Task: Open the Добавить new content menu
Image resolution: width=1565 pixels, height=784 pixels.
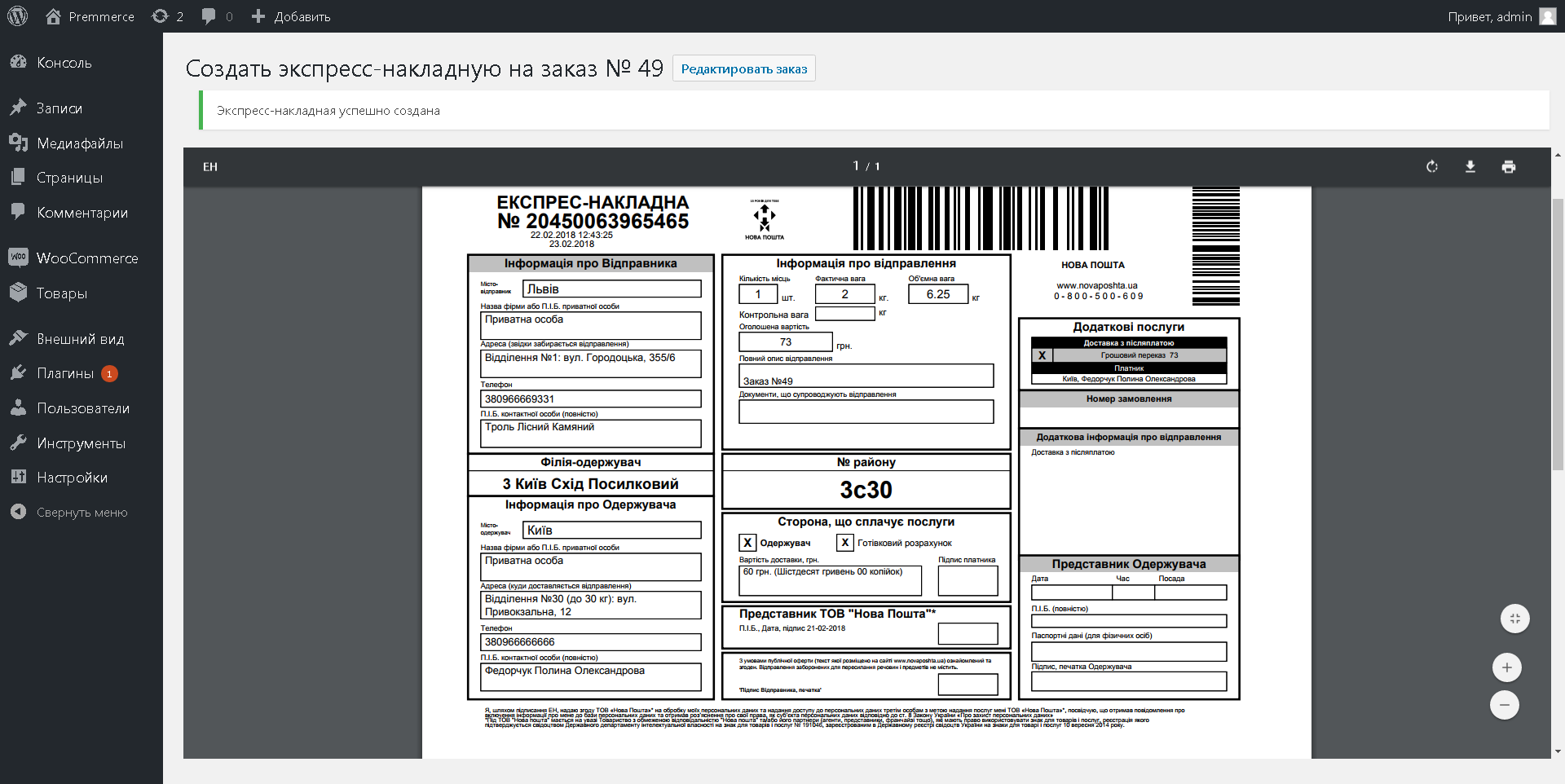Action: pyautogui.click(x=291, y=16)
